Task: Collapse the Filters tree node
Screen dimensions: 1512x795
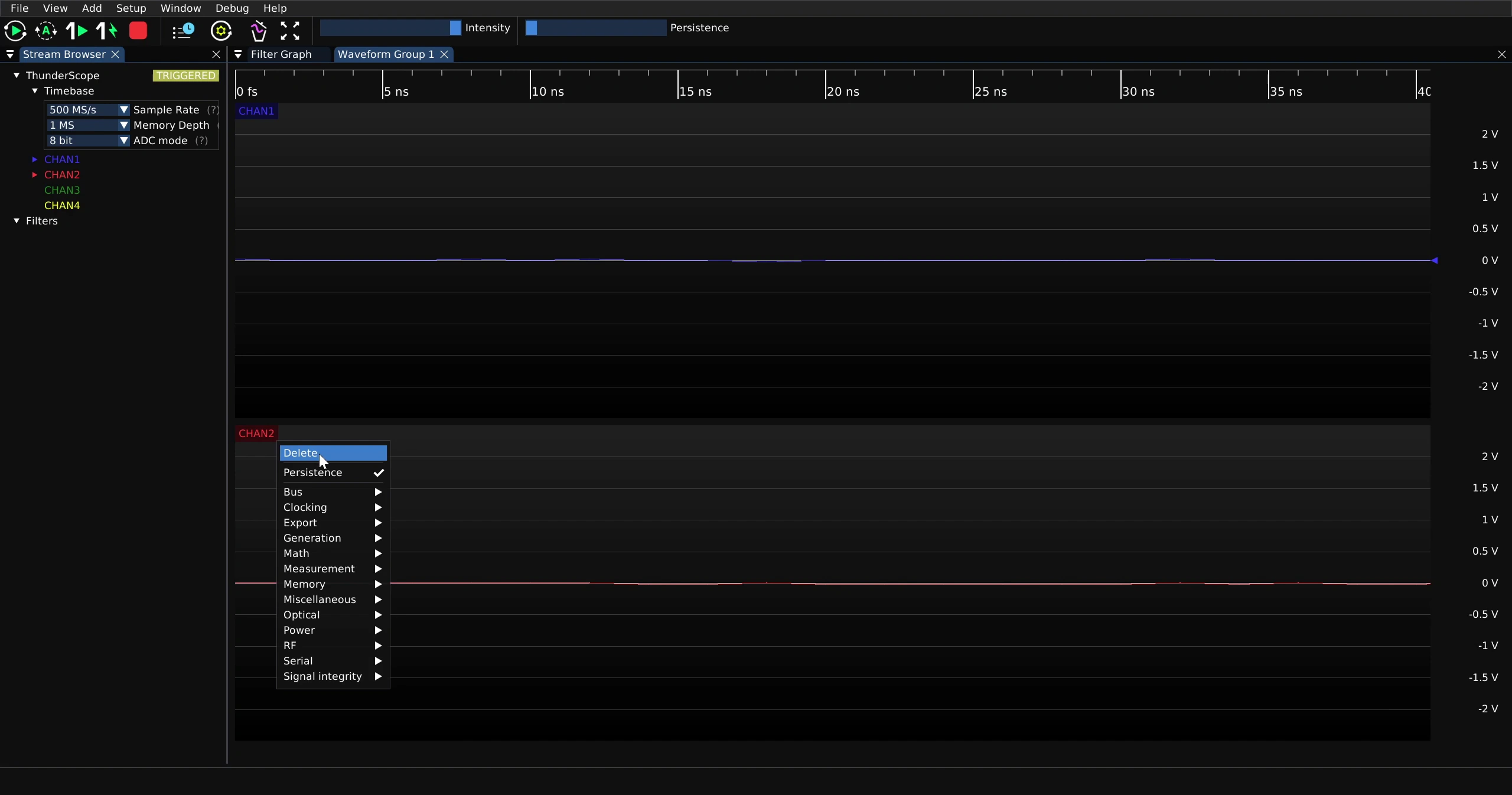Action: [x=17, y=221]
